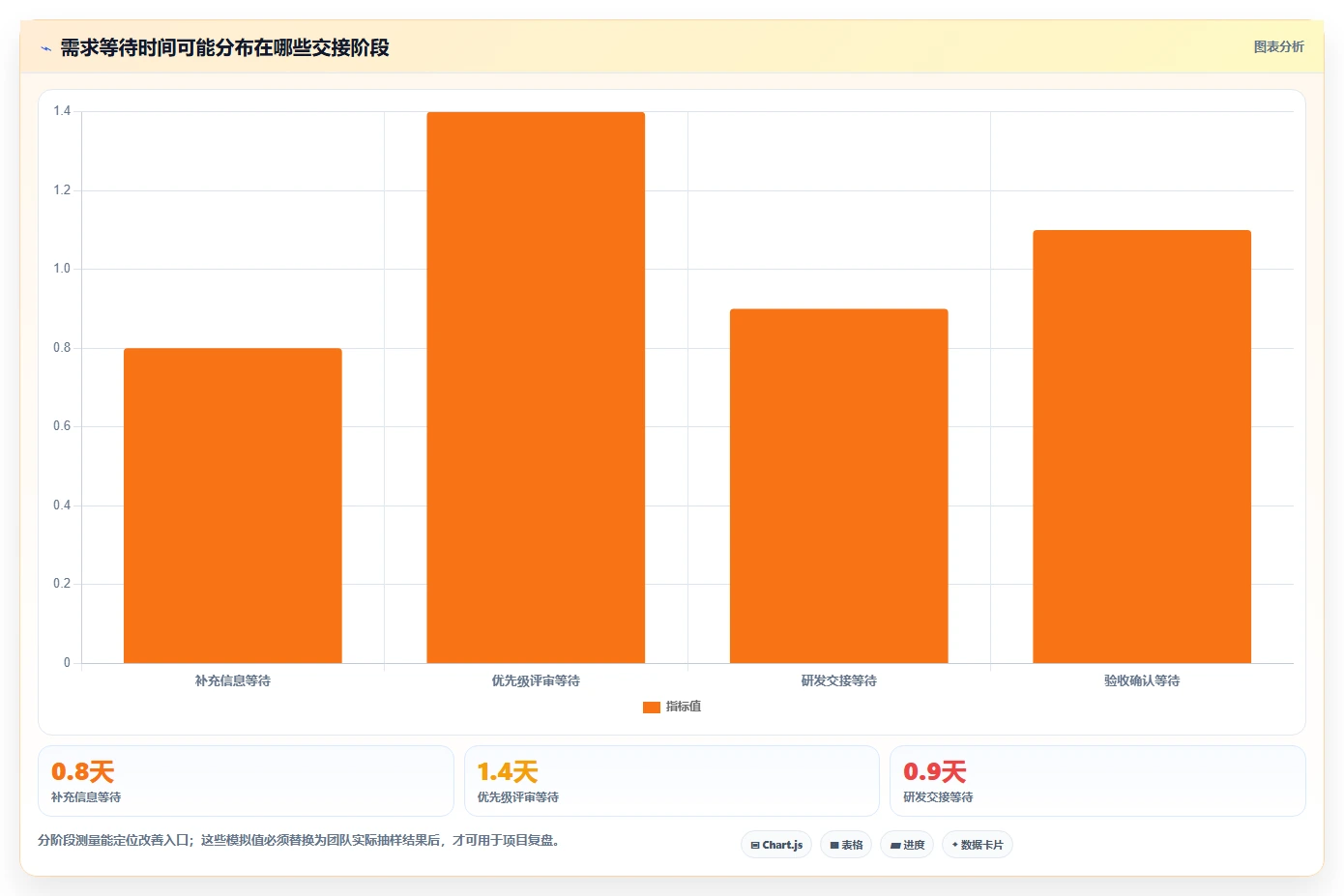
Task: Click the lightning icon beside the title
Action: [46, 48]
